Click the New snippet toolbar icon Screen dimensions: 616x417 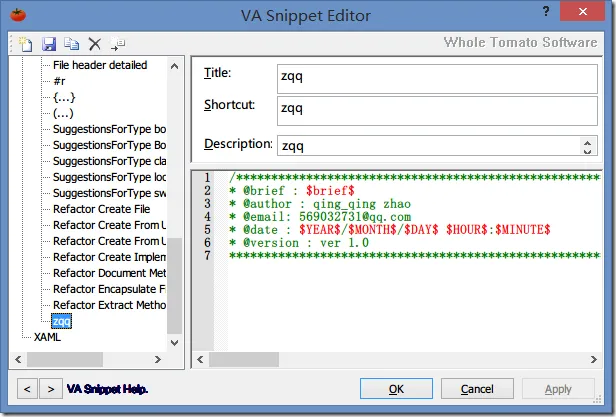point(26,43)
